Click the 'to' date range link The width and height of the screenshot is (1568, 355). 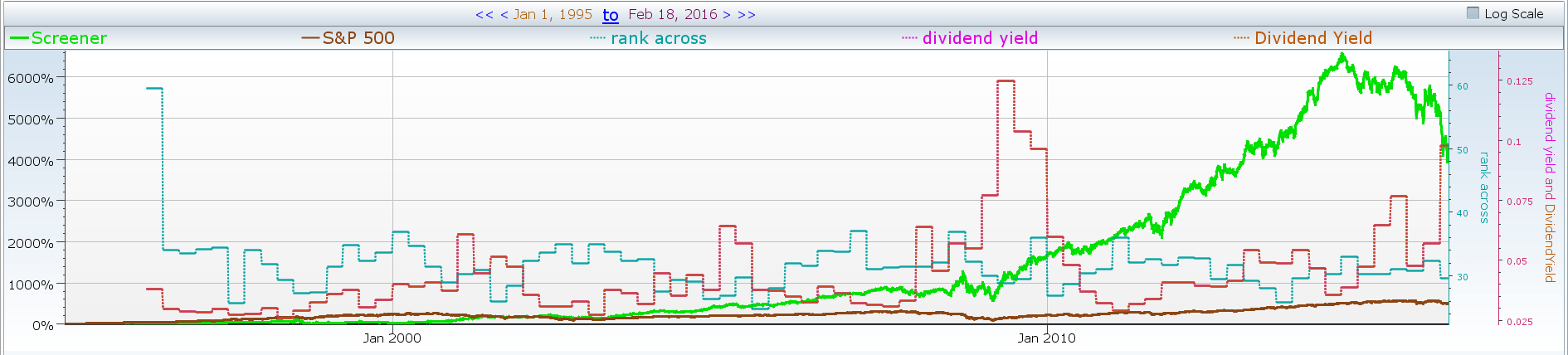(x=611, y=15)
